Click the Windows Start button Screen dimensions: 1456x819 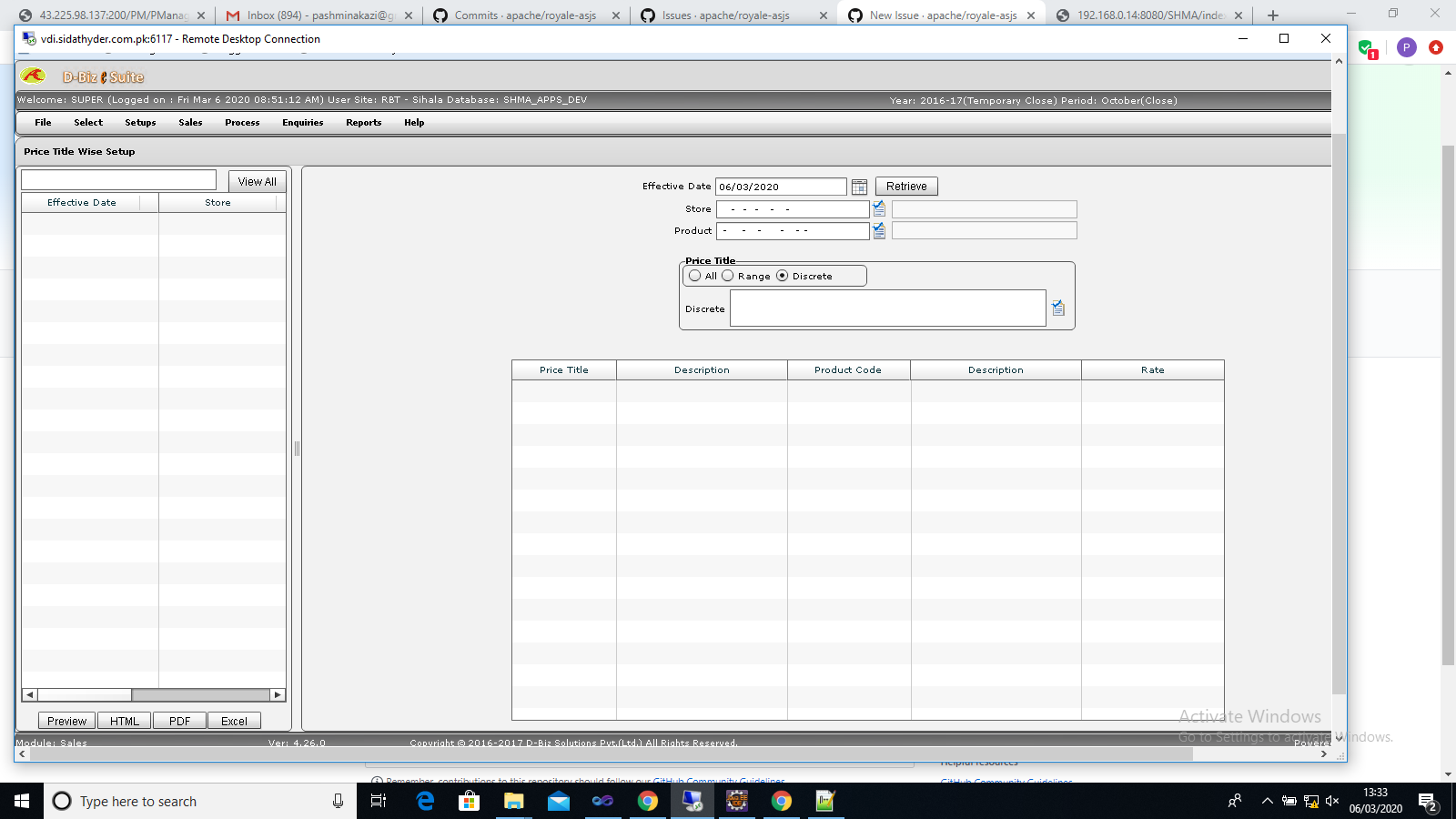click(22, 801)
